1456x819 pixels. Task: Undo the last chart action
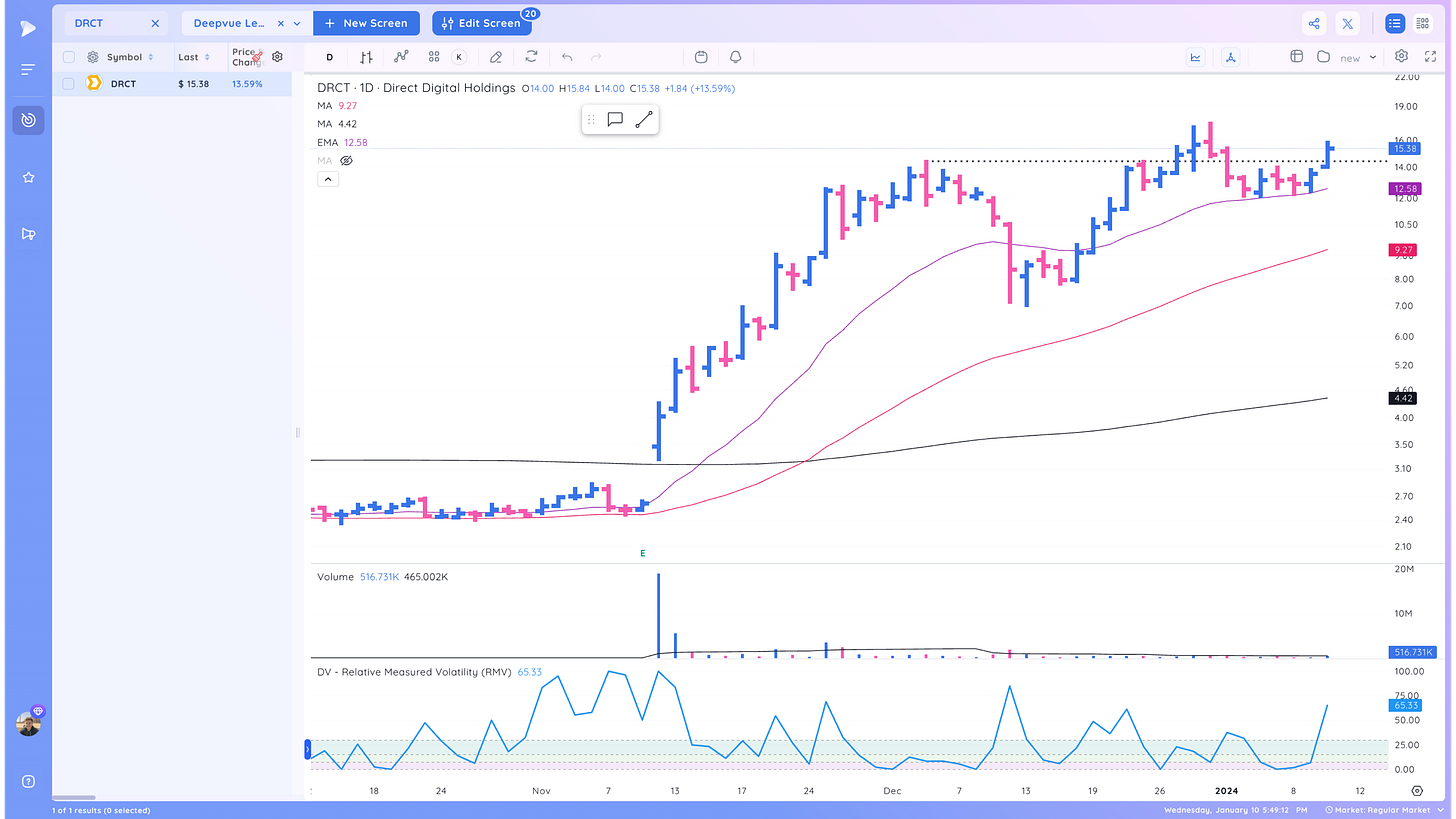point(567,57)
